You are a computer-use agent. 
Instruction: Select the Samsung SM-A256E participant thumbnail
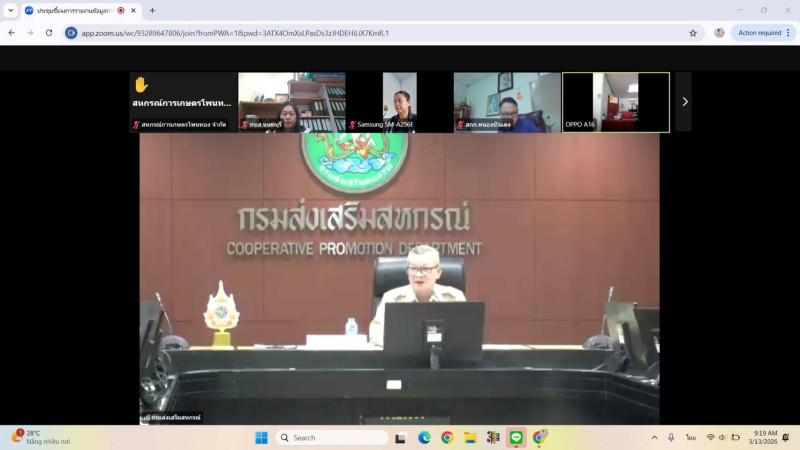click(x=399, y=101)
